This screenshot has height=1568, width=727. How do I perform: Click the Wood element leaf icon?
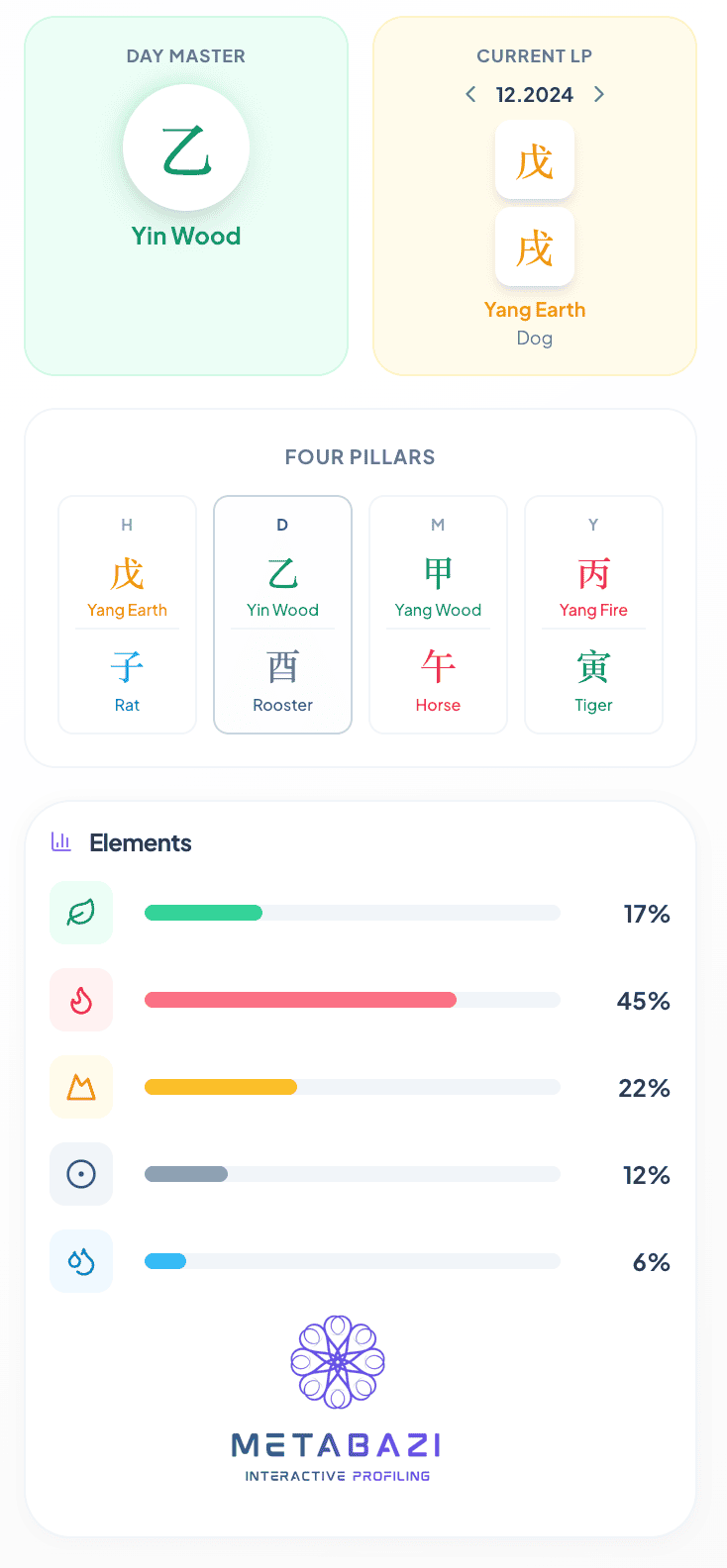click(x=81, y=913)
